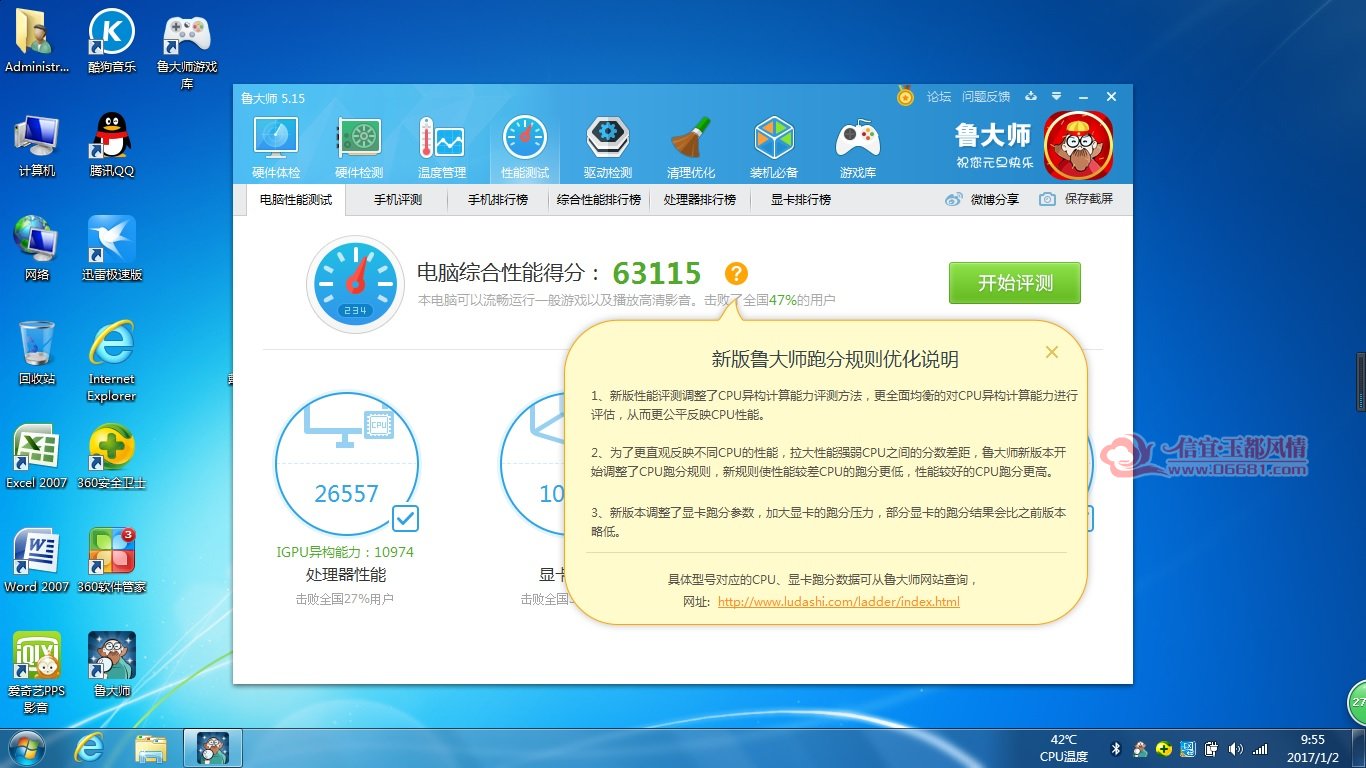Screen dimensions: 1366x768
Task: Open the 硬件检测 hardware detection module
Action: pos(359,148)
